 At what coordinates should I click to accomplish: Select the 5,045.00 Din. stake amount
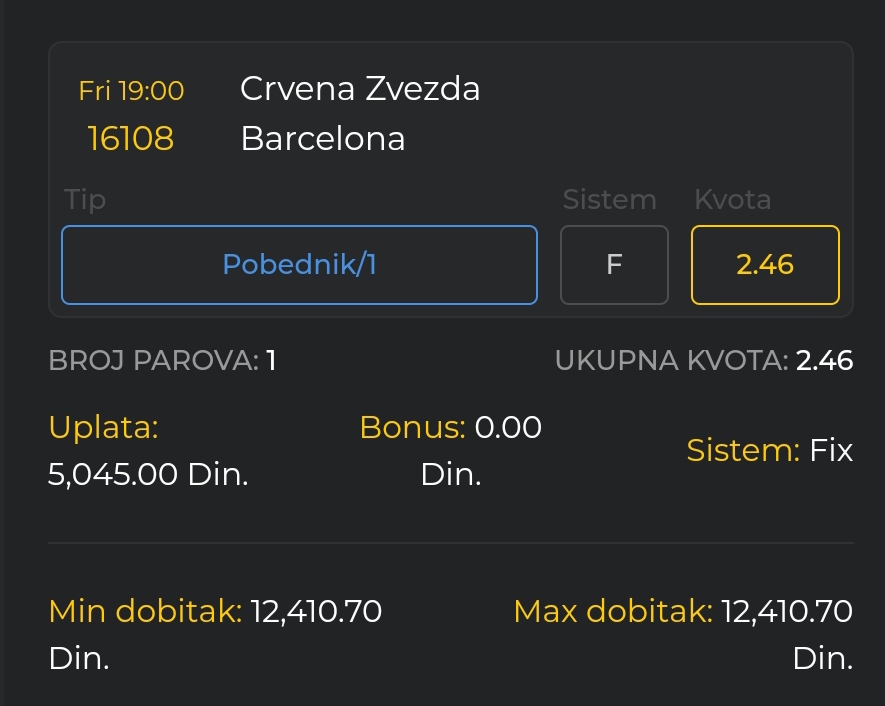[148, 474]
